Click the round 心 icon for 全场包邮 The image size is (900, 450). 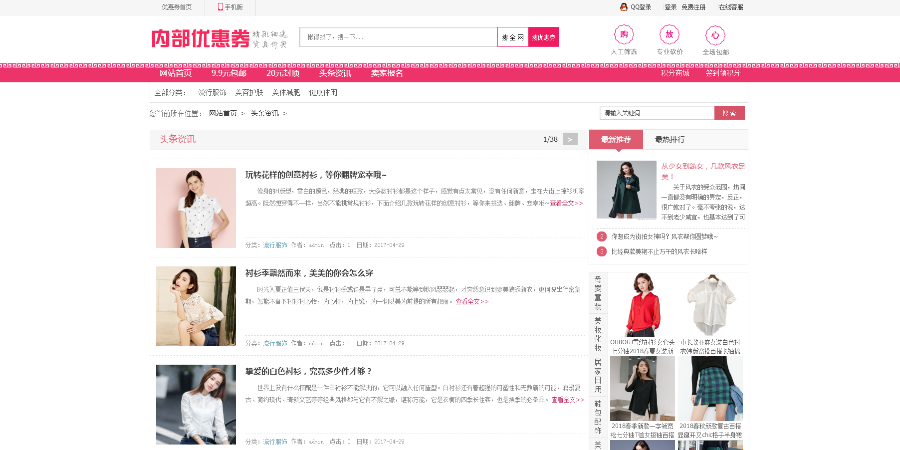pyautogui.click(x=715, y=35)
